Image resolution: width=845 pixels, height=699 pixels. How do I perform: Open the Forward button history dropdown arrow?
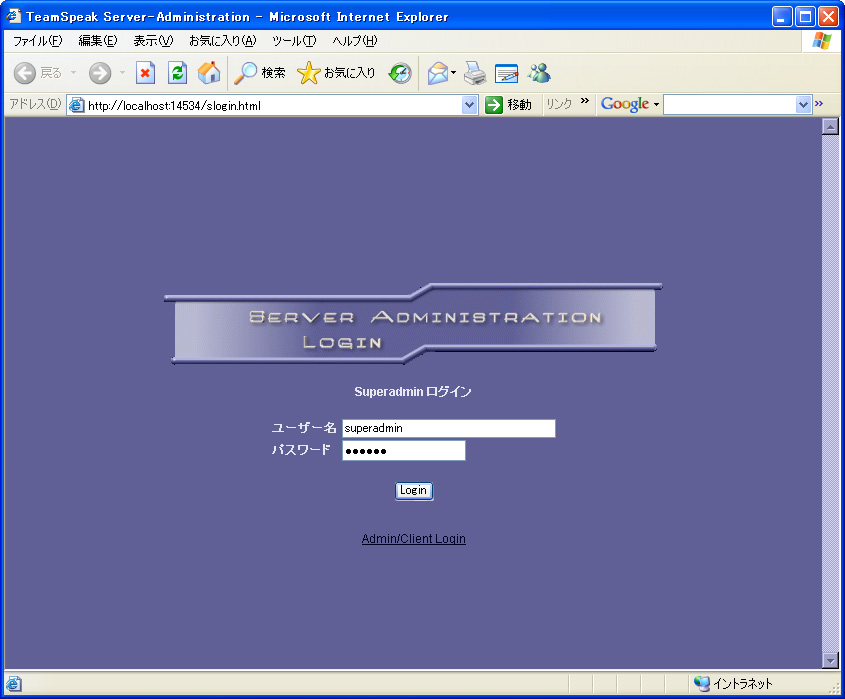click(122, 73)
